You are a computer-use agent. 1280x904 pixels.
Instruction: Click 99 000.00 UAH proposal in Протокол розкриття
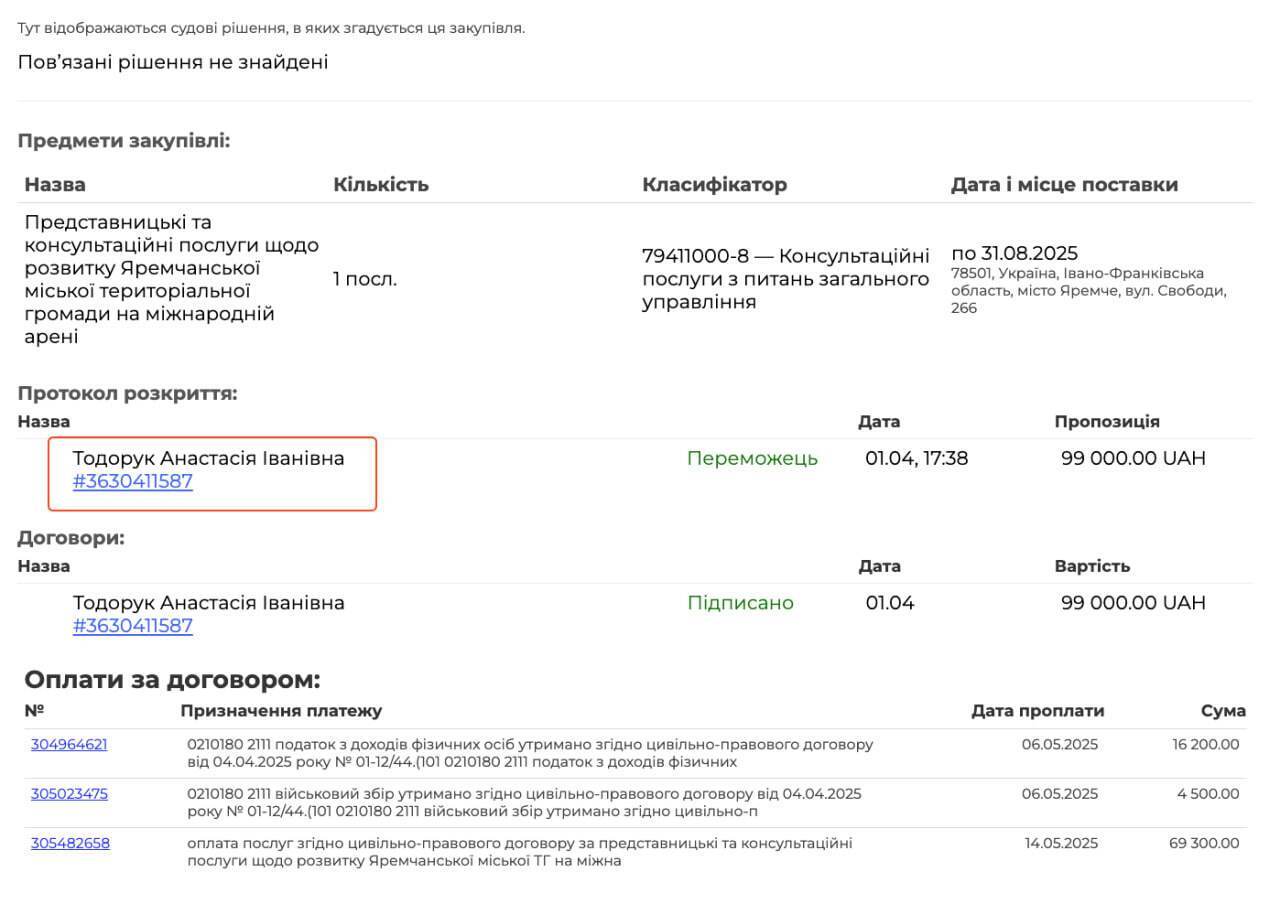pyautogui.click(x=1133, y=459)
